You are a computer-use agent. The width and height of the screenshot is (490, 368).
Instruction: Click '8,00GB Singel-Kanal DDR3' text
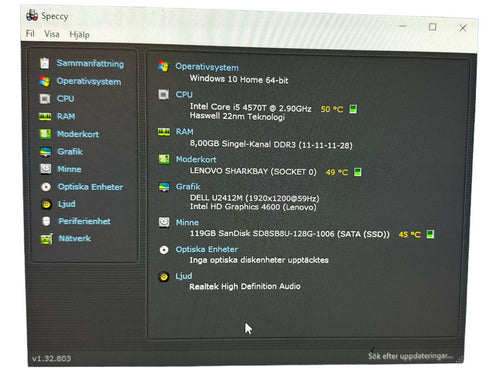point(243,144)
